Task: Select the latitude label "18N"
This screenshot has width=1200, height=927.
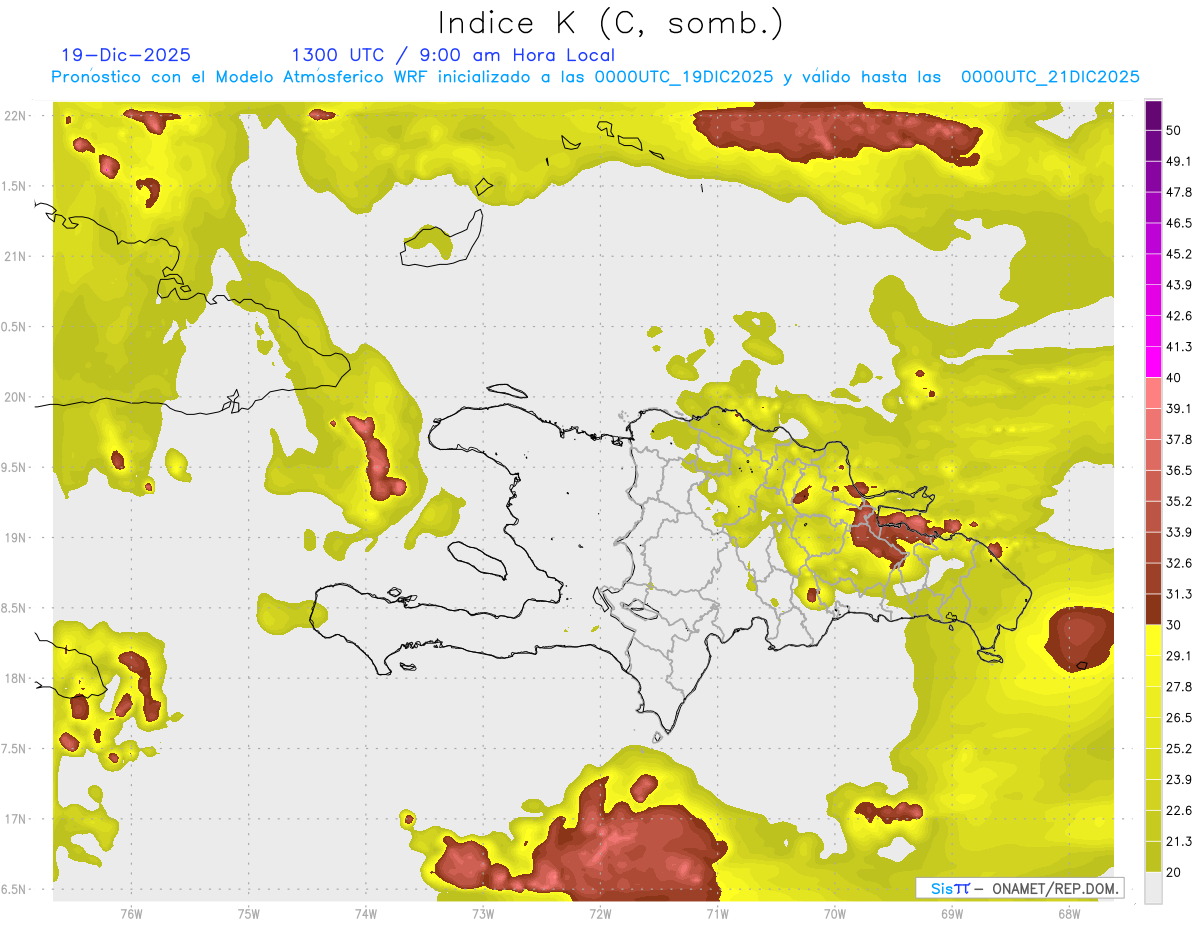Action: [17, 678]
